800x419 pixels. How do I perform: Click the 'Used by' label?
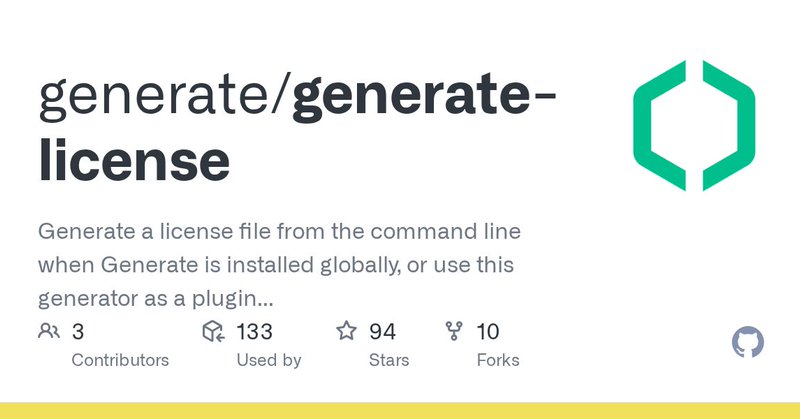[269, 360]
